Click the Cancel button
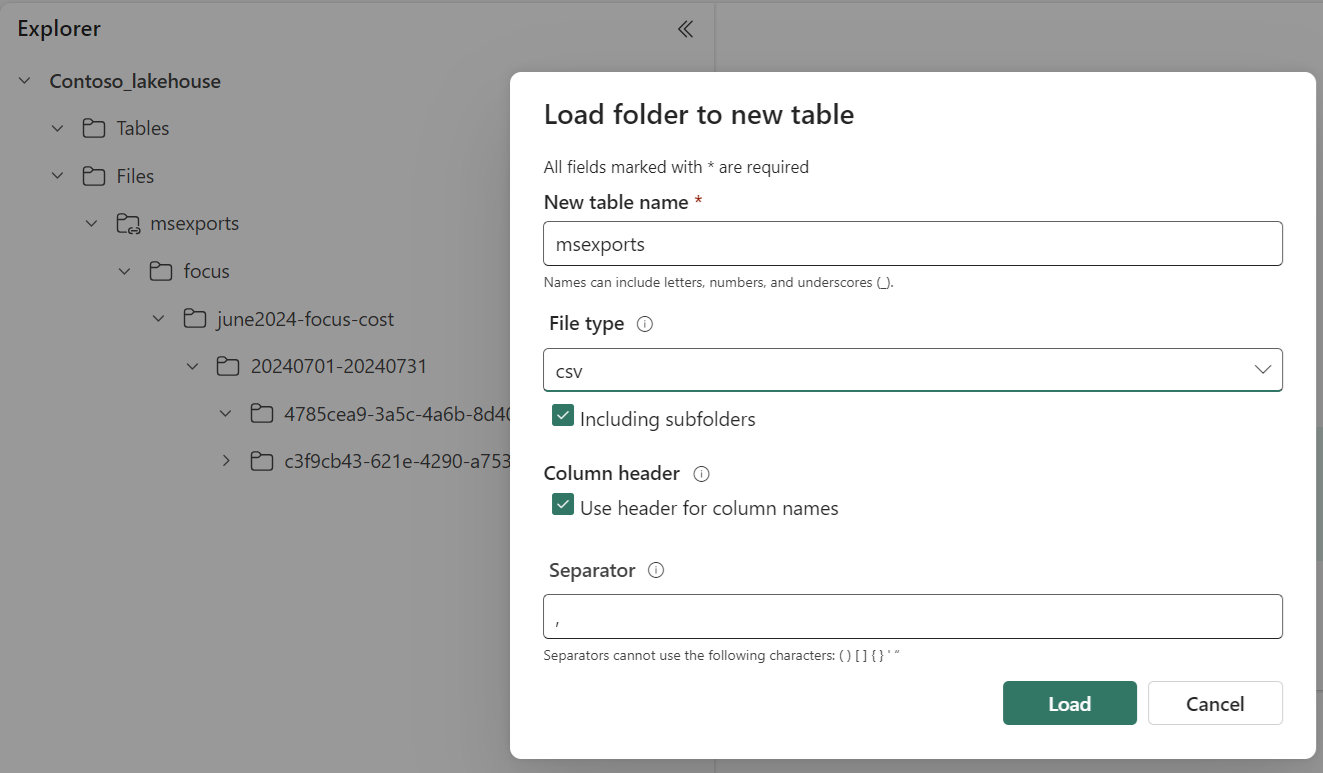 click(1214, 703)
